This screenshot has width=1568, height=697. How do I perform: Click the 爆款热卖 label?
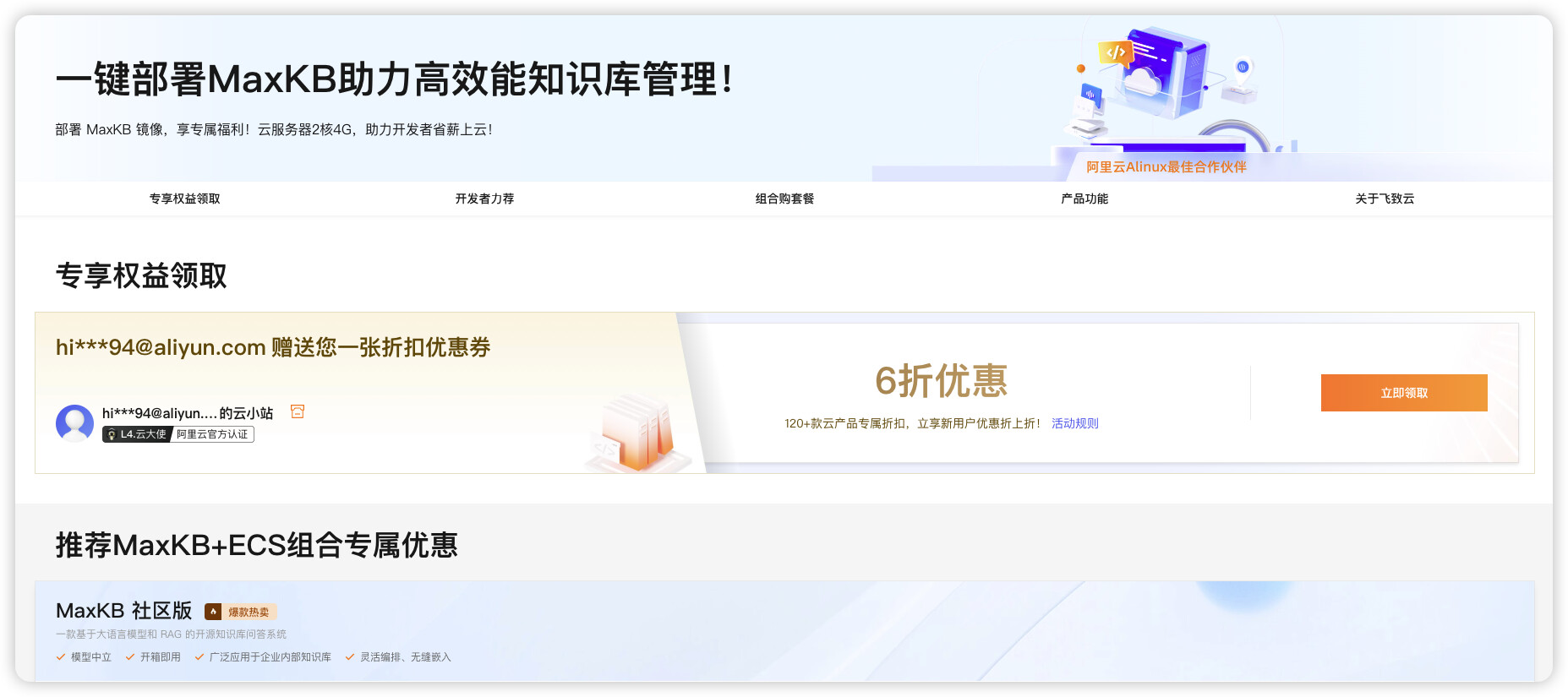point(249,612)
